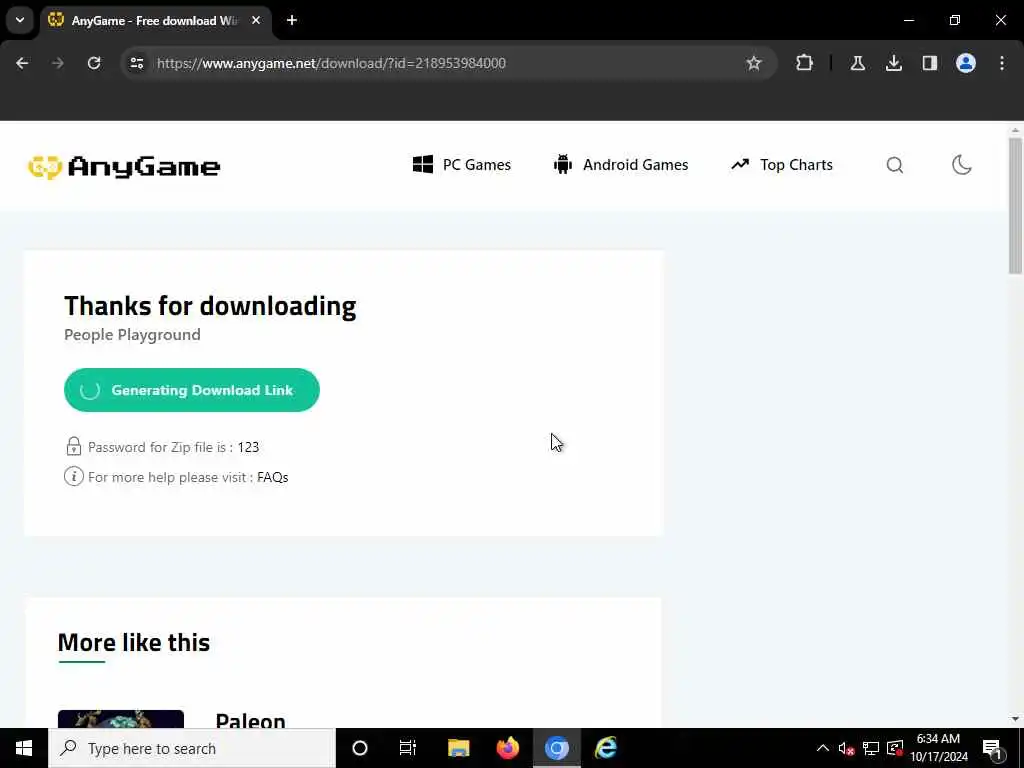The height and width of the screenshot is (768, 1024).
Task: Select the AnyGame browser tab
Action: coord(155,21)
